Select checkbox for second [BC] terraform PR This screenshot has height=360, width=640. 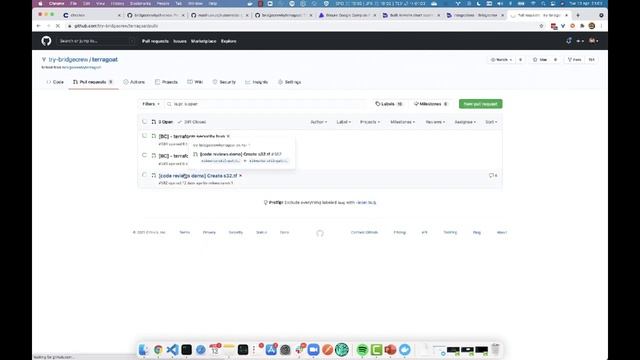(x=144, y=156)
